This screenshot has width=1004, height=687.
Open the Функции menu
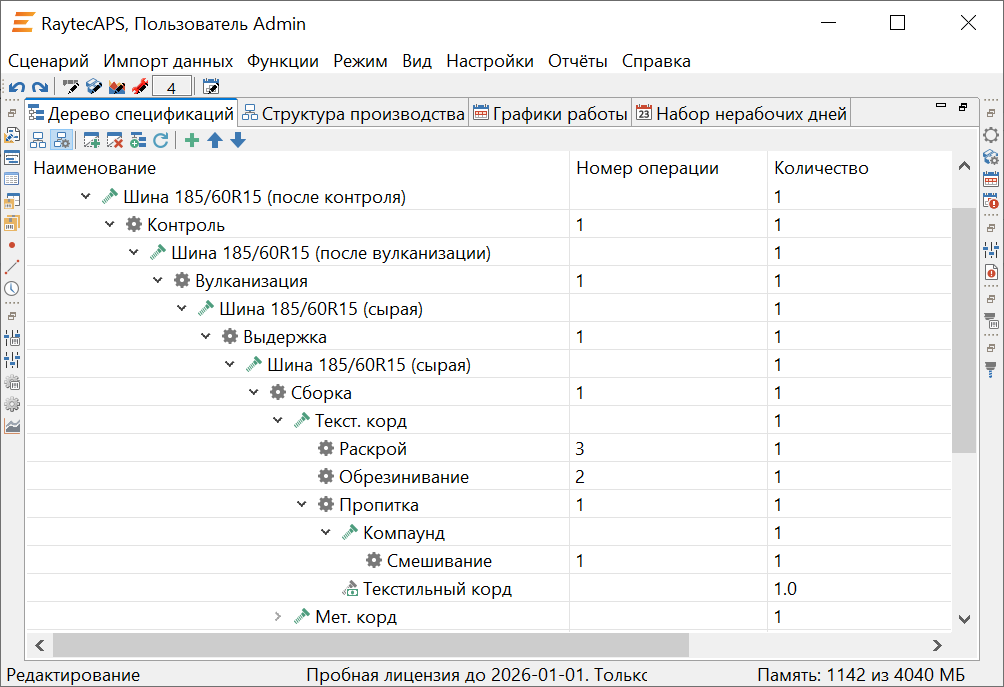pos(282,61)
